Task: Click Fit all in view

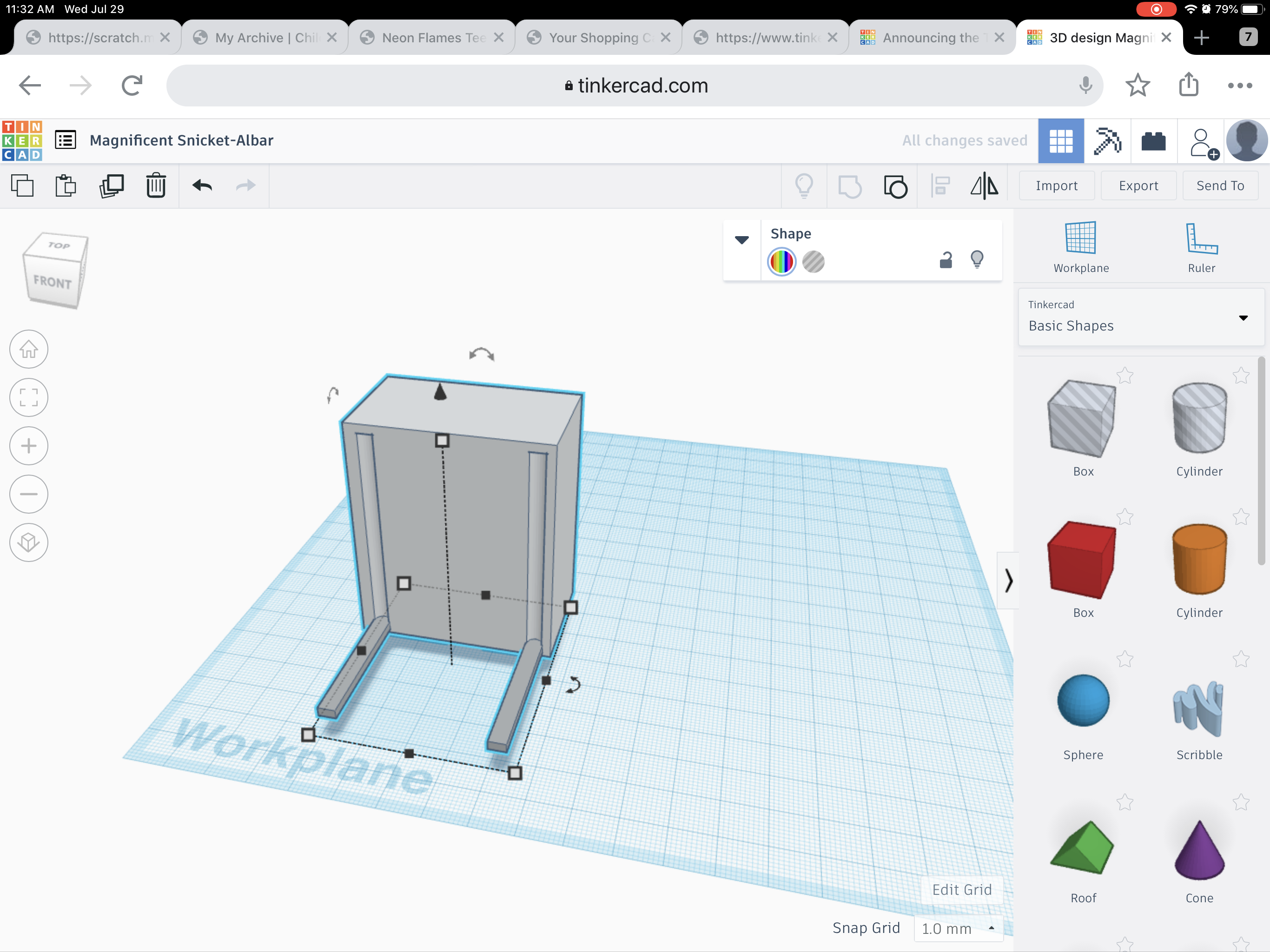Action: [29, 397]
